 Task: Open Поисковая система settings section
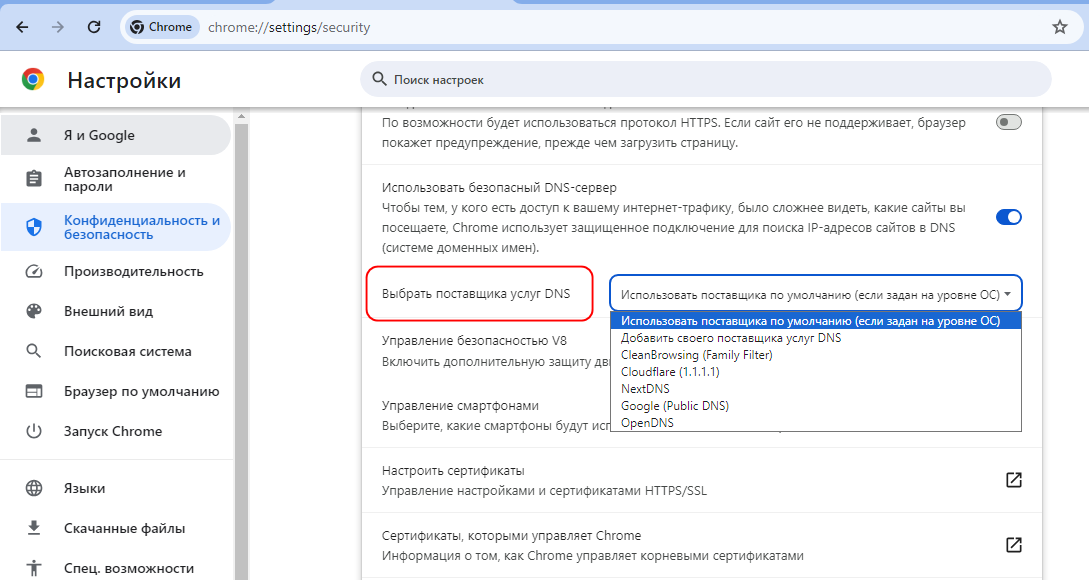click(116, 351)
